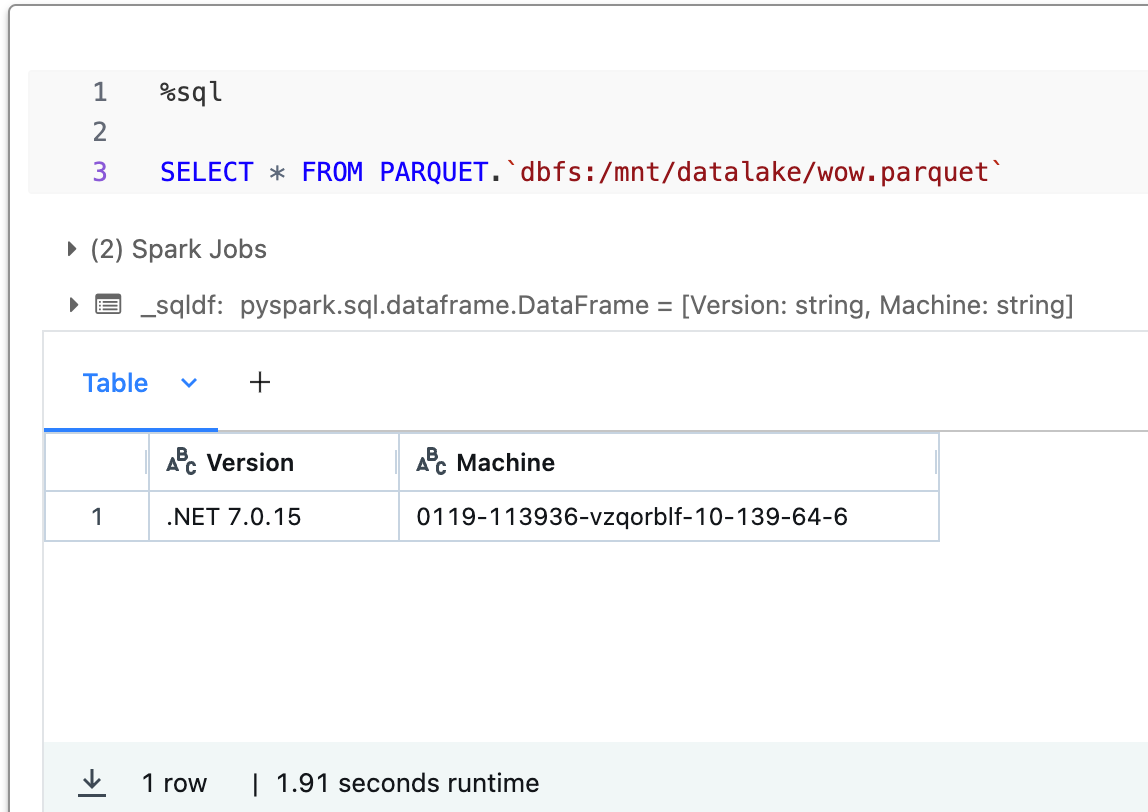The image size is (1148, 812).
Task: Click the table icon beside _sqldf
Action: tap(108, 305)
